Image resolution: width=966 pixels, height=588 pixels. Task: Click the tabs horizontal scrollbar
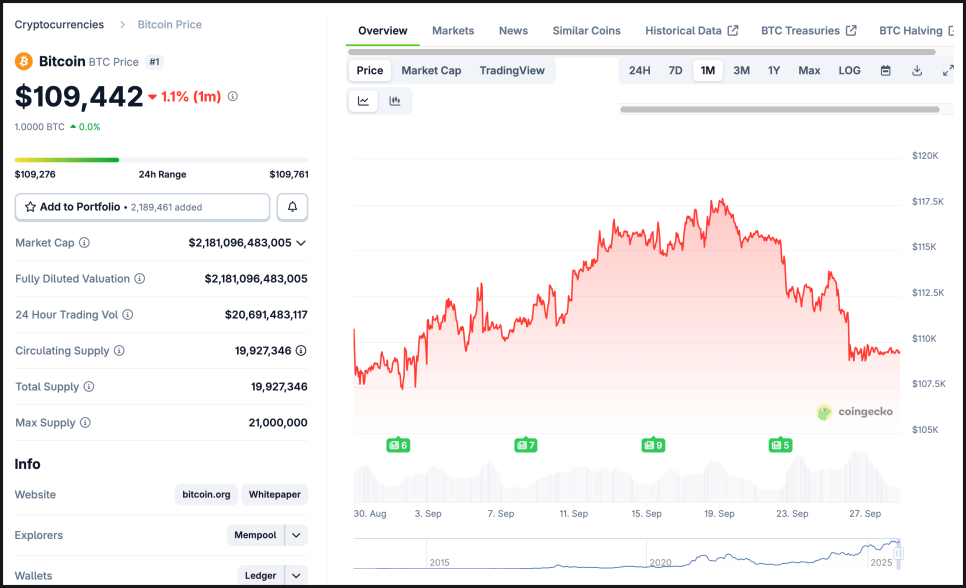pyautogui.click(x=641, y=52)
